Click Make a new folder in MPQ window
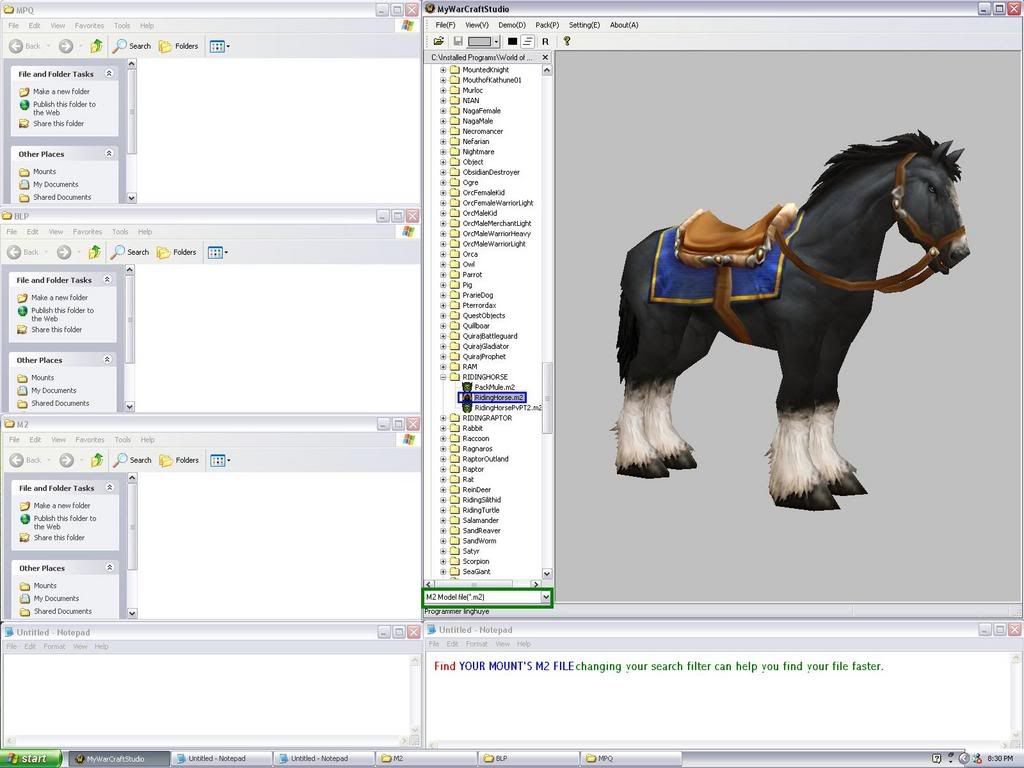Viewport: 1024px width, 768px height. point(61,91)
